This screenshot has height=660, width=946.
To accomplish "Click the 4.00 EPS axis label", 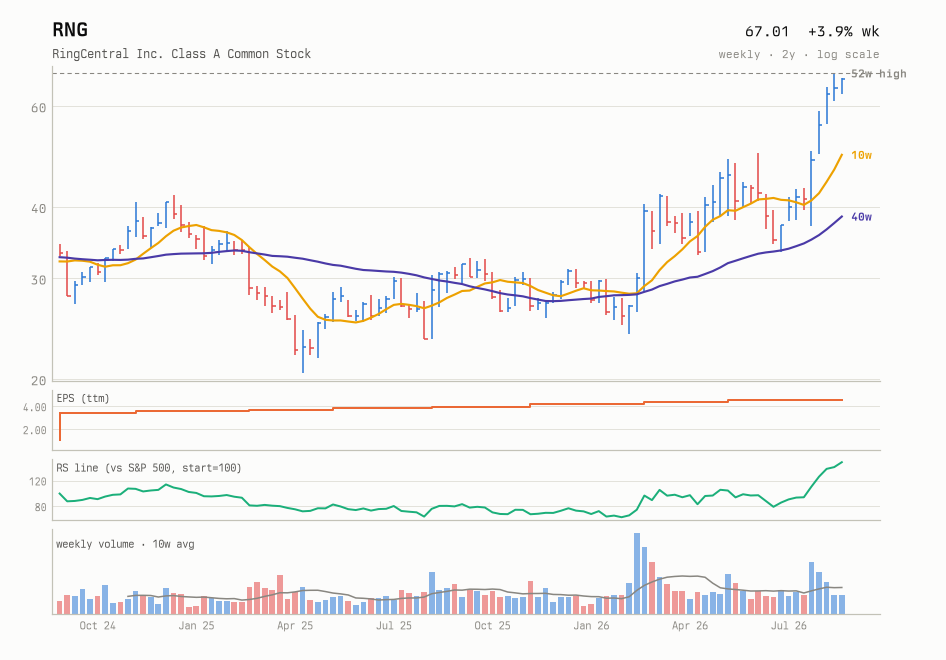I will (x=35, y=407).
